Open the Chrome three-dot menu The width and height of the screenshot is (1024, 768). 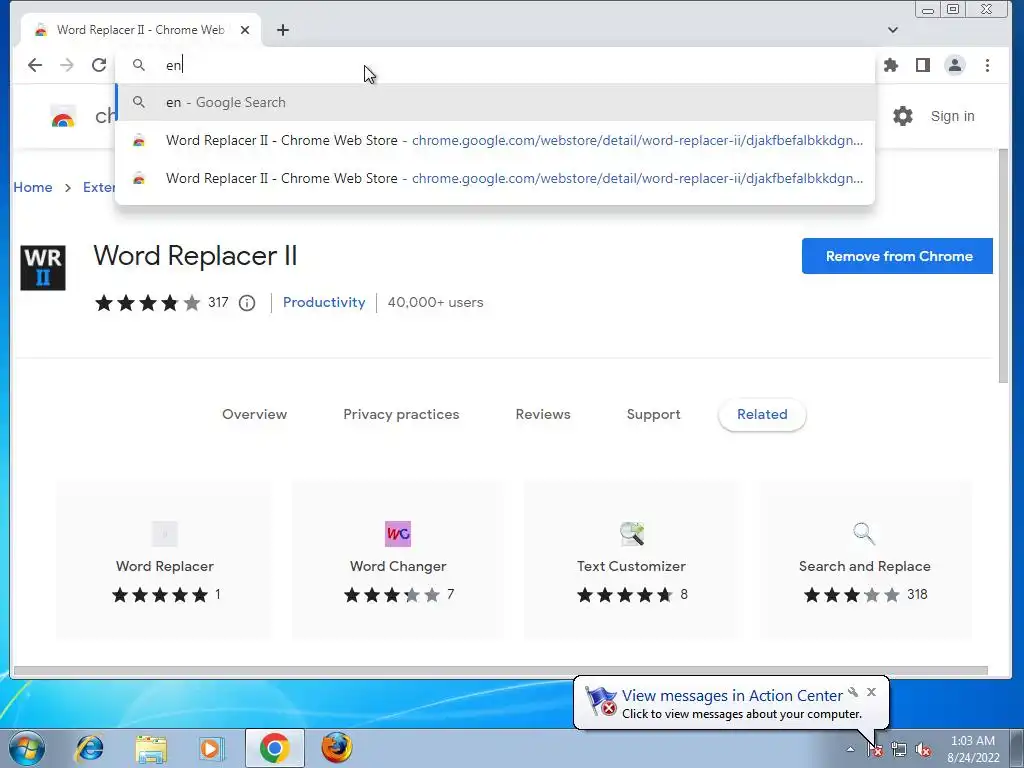[987, 65]
